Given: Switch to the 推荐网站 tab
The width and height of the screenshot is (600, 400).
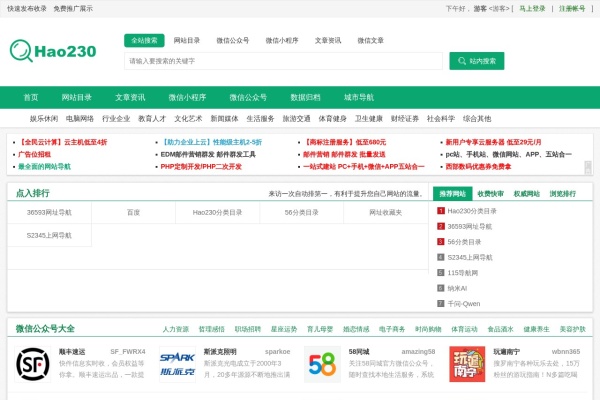Looking at the screenshot, I should click(x=453, y=194).
